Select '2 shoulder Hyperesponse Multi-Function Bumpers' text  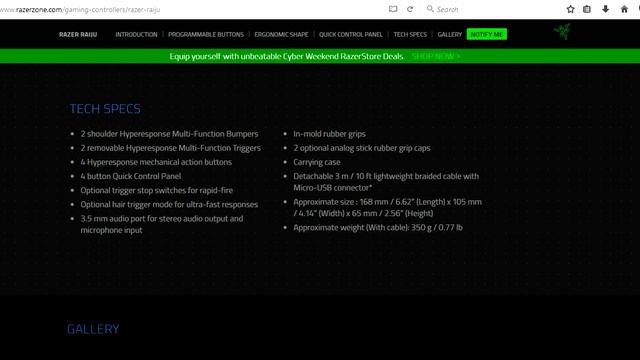click(169, 134)
